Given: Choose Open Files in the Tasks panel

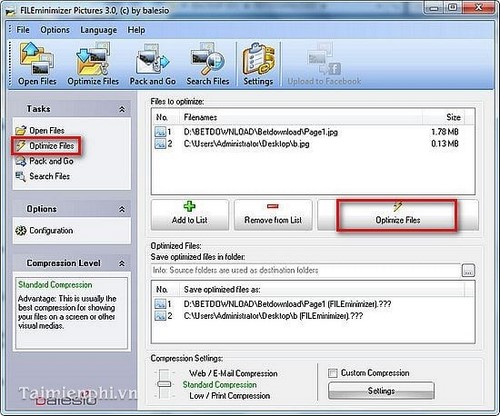Looking at the screenshot, I should pyautogui.click(x=40, y=130).
